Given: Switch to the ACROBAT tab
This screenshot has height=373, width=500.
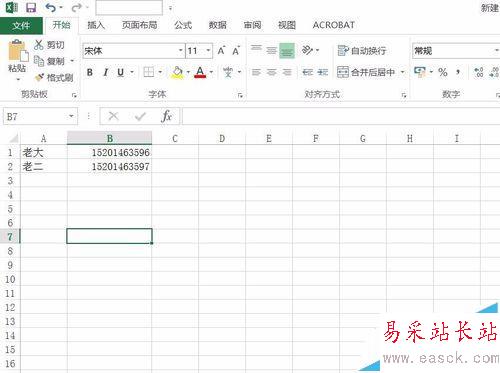Looking at the screenshot, I should click(334, 25).
